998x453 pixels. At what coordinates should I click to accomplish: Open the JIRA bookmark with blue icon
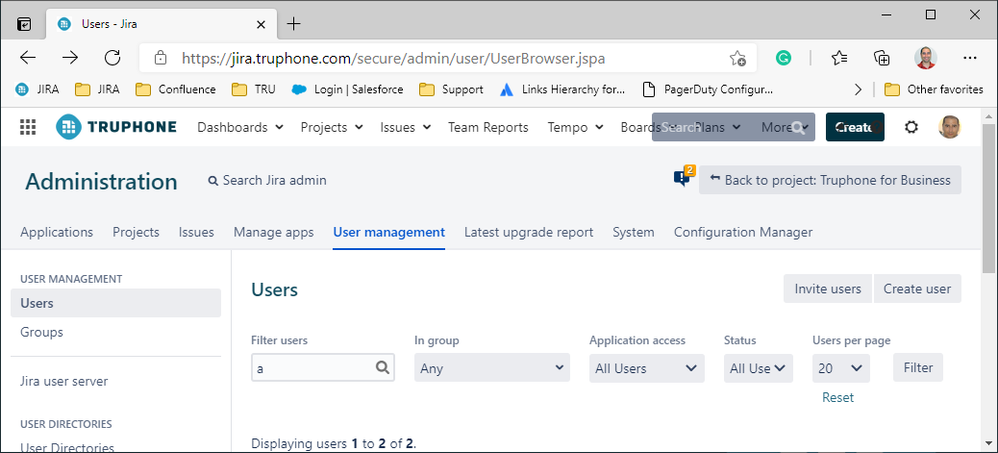(x=38, y=89)
